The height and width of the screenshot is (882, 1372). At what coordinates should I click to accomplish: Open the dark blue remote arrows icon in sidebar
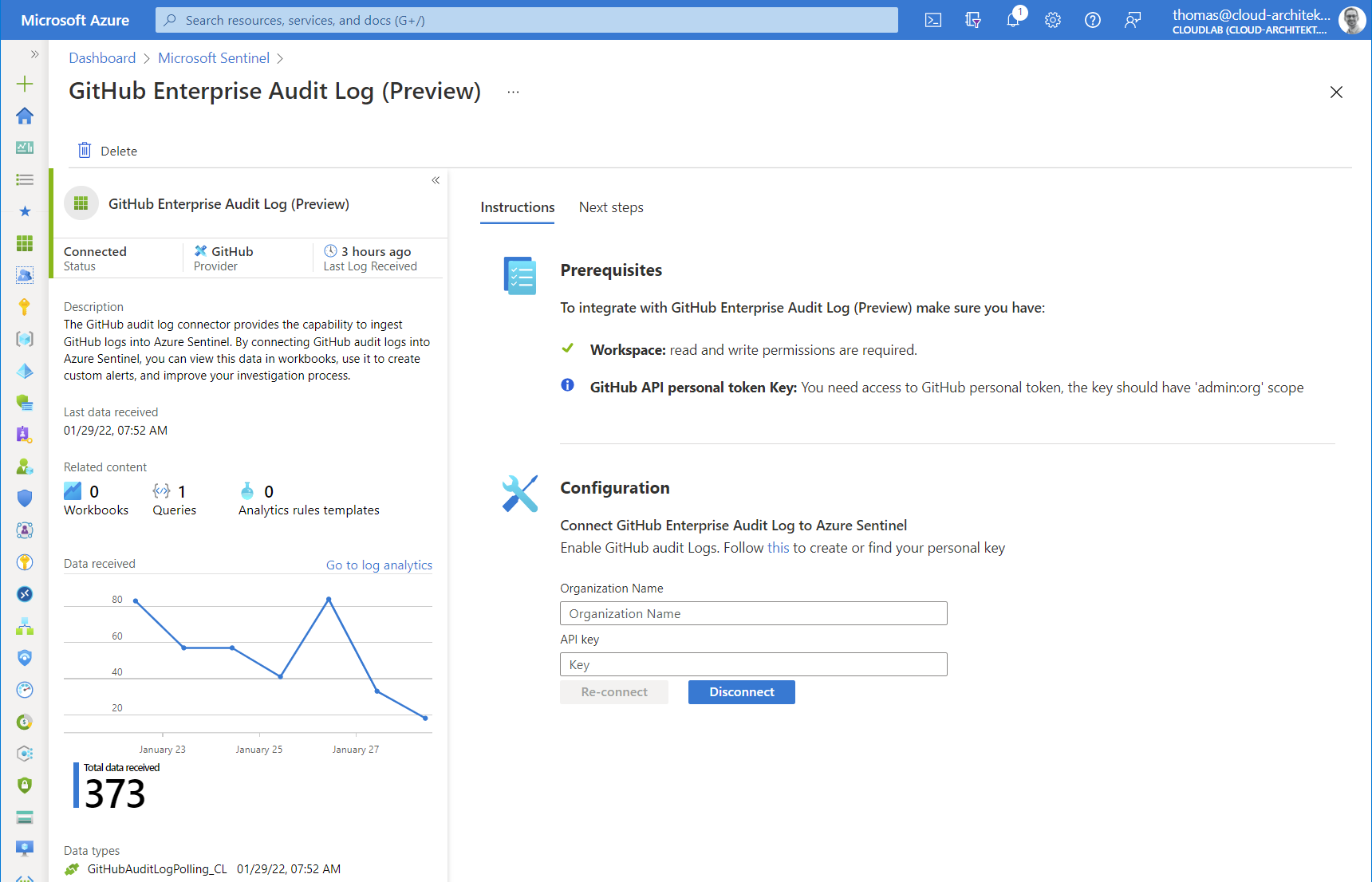[x=25, y=594]
